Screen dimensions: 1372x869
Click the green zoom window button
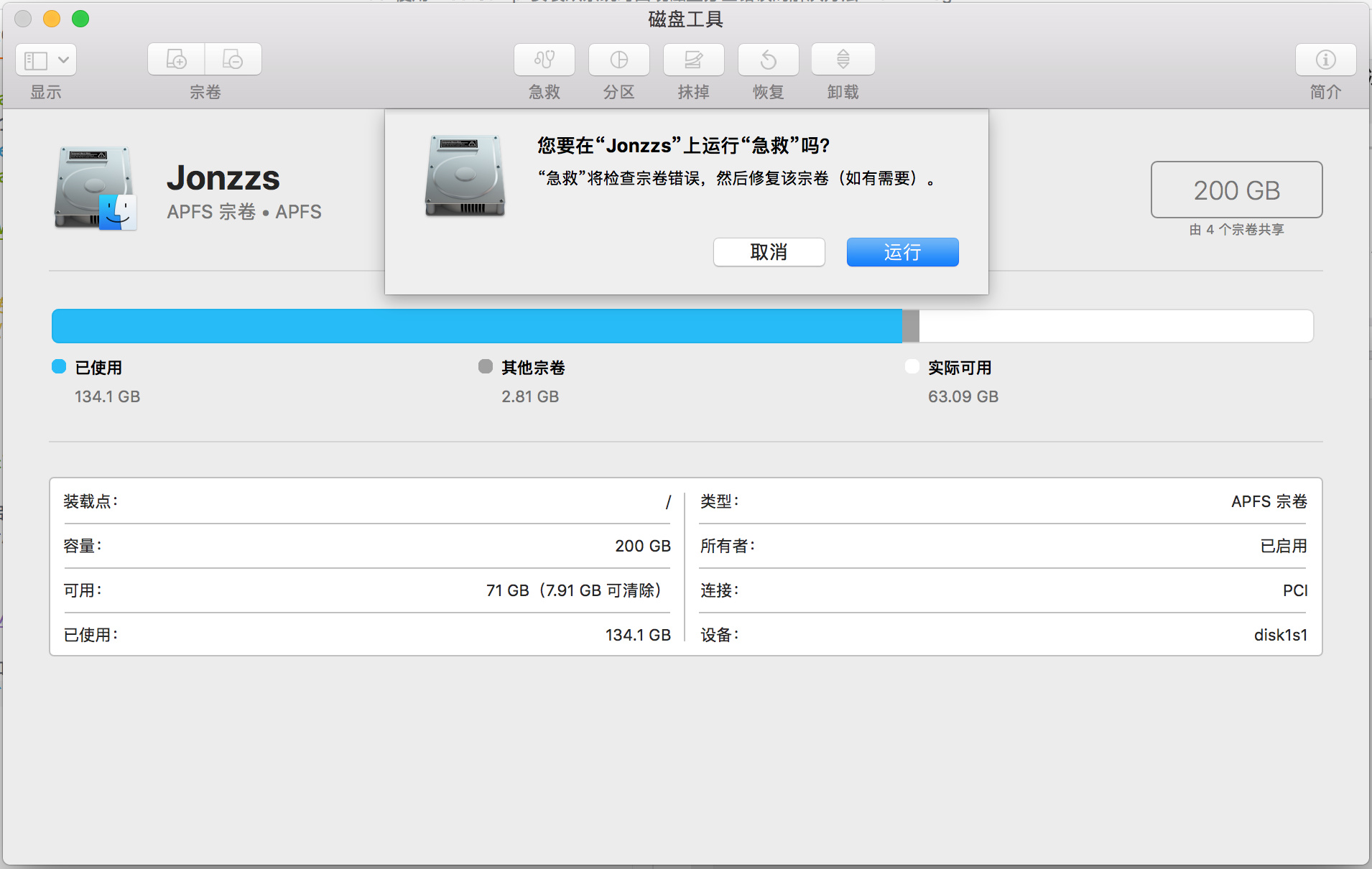[x=80, y=19]
